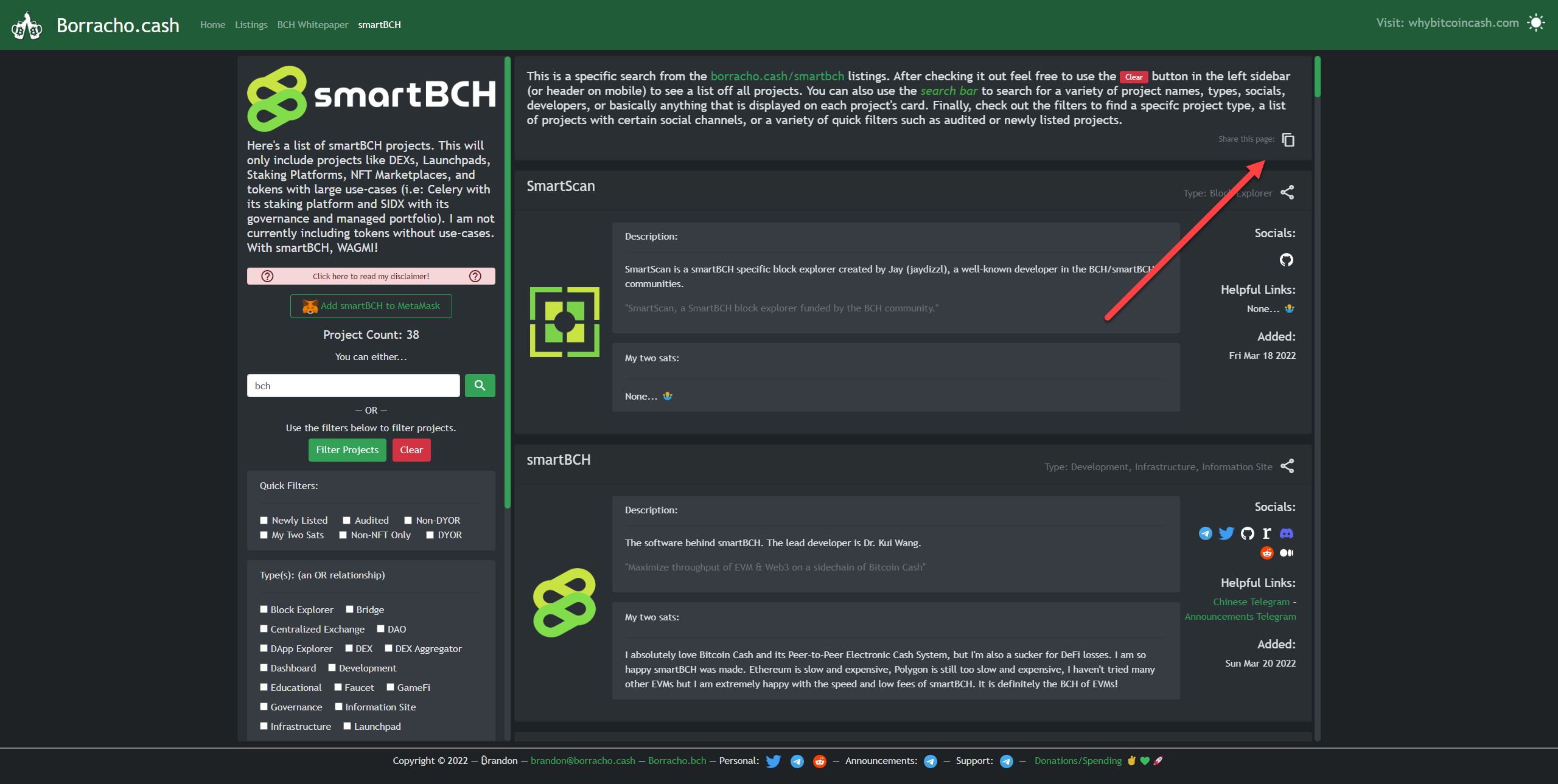Select the Governance type filter

coord(264,707)
